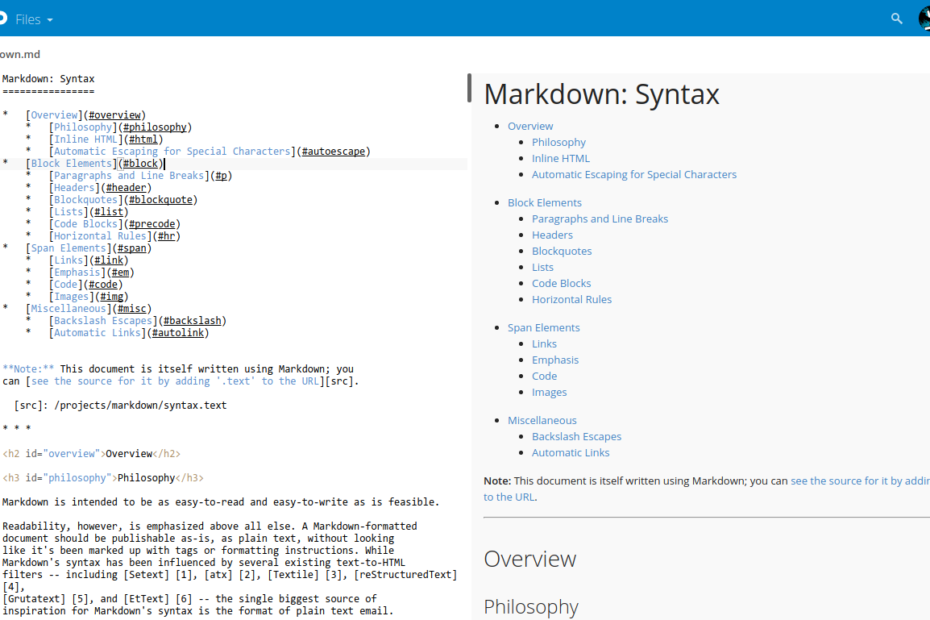Click the '* * *' rule line in editor

pos(17,428)
